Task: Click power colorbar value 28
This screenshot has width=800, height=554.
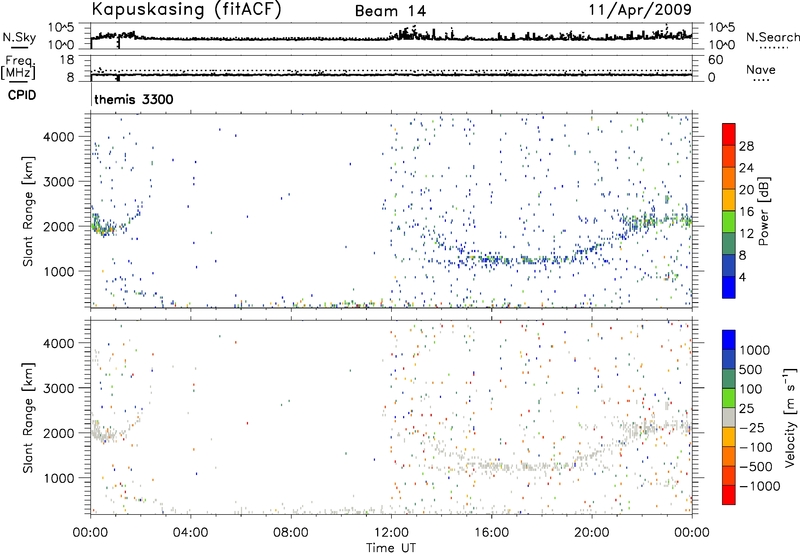Action: [746, 146]
